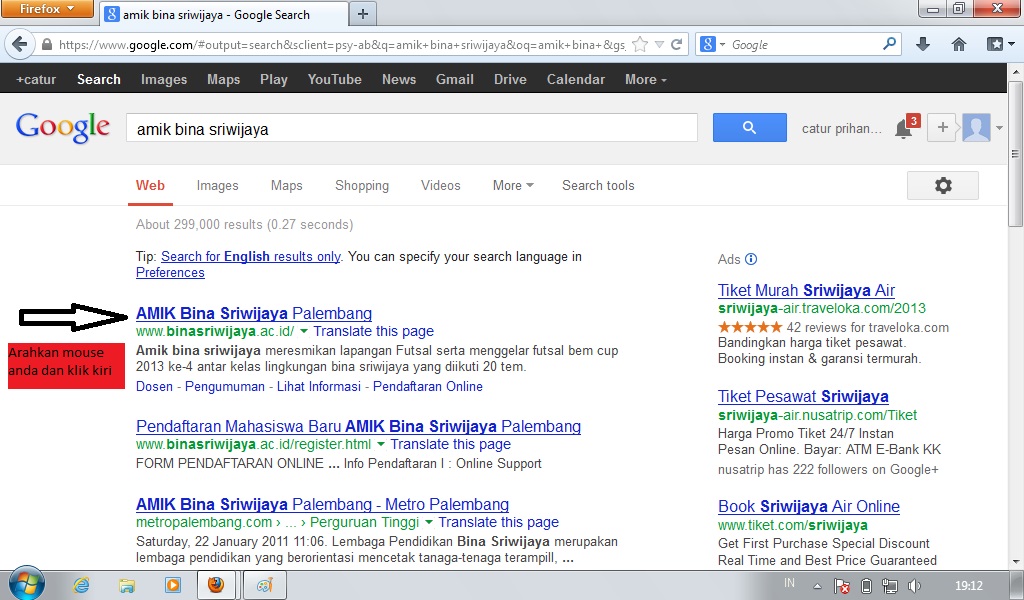Open the Firefox menu button
The height and width of the screenshot is (600, 1024).
(x=48, y=8)
